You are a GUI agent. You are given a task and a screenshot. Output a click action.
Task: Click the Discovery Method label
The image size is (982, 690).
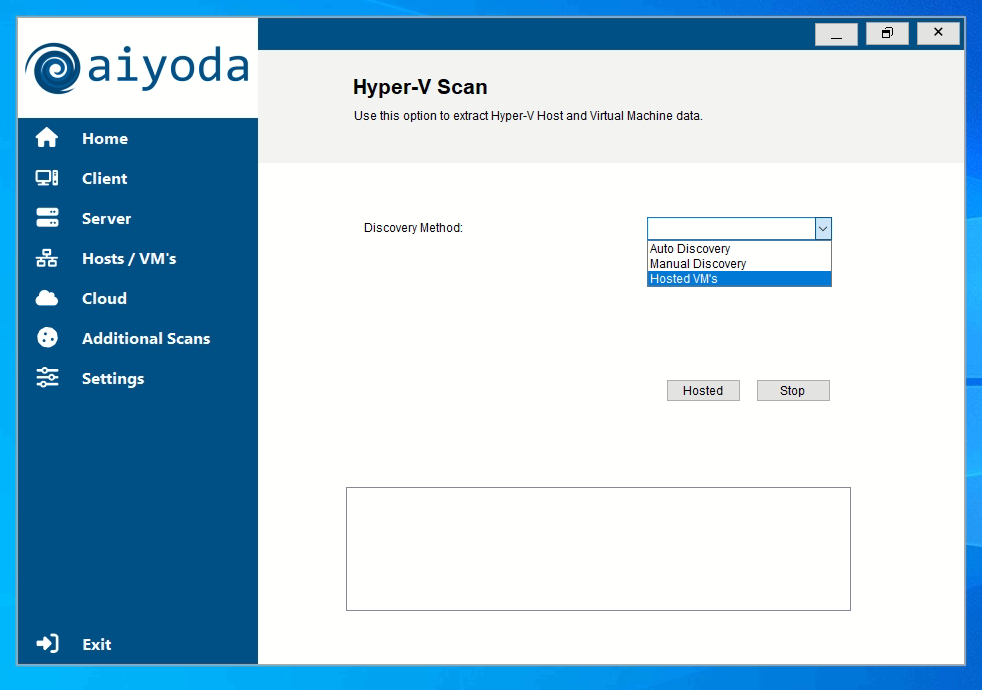[413, 228]
